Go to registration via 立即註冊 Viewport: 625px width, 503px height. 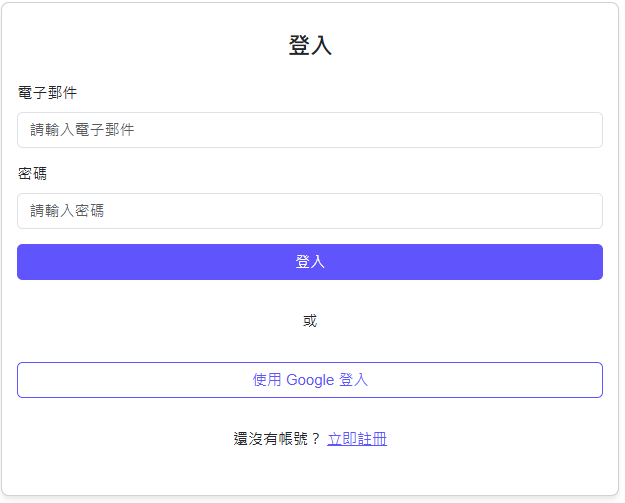pos(356,439)
